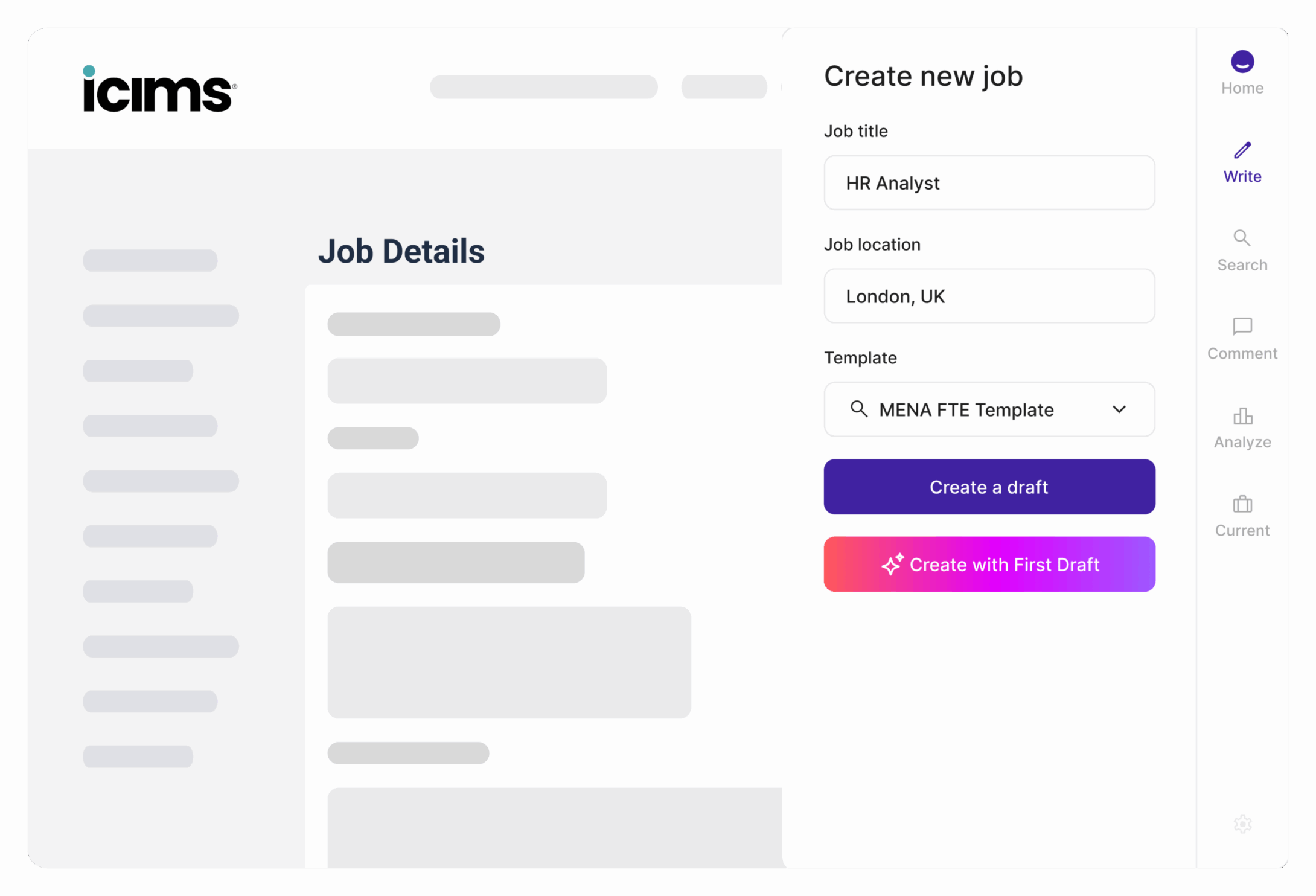
Task: Click the Home smiley logo icon
Action: coord(1242,62)
